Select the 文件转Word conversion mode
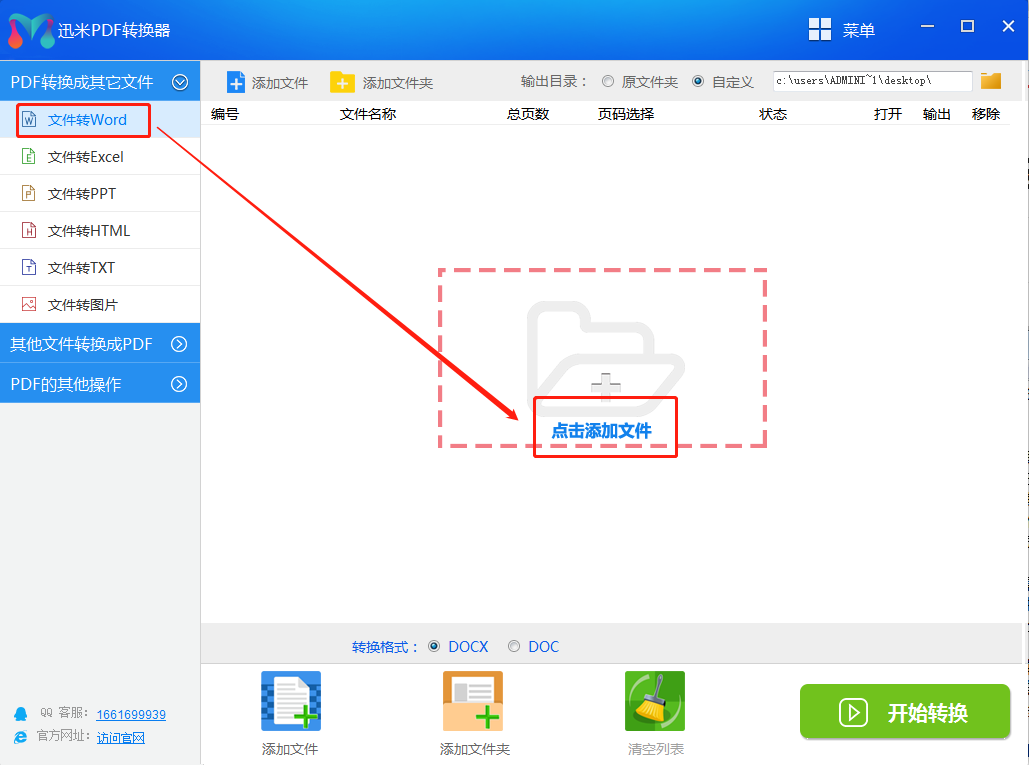Viewport: 1029px width, 765px height. click(82, 120)
